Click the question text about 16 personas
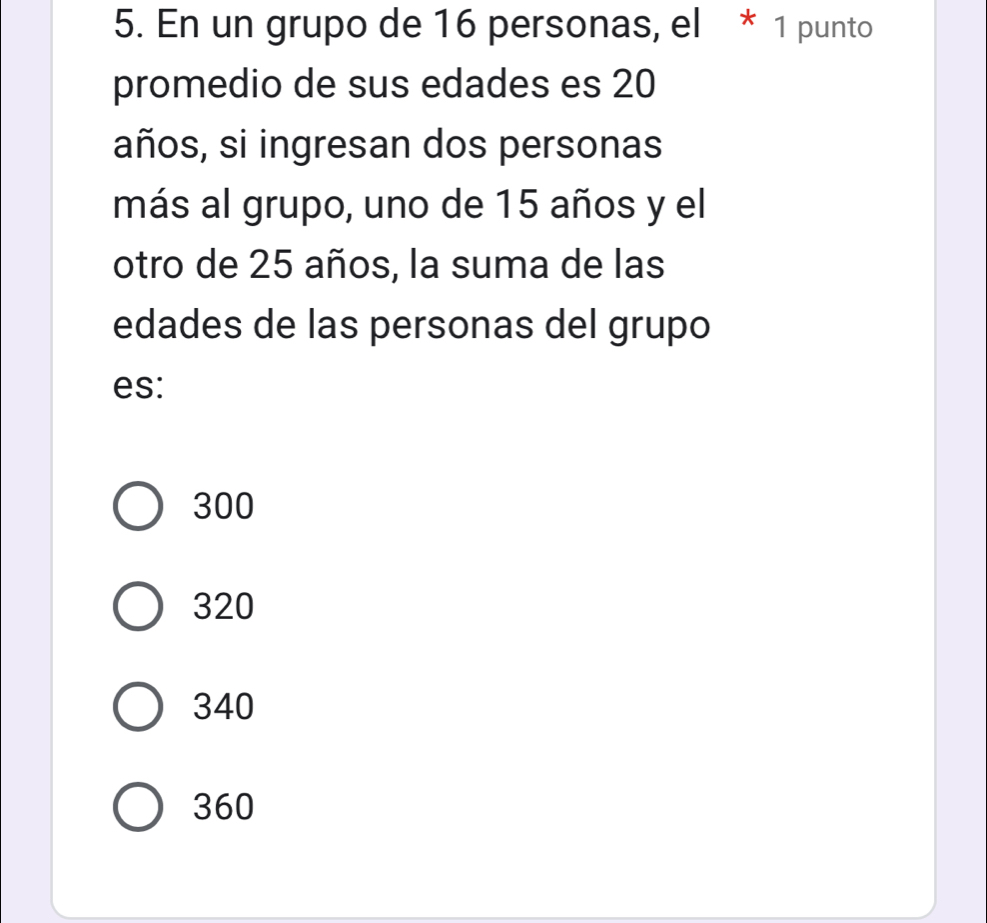Image resolution: width=987 pixels, height=923 pixels. click(400, 24)
